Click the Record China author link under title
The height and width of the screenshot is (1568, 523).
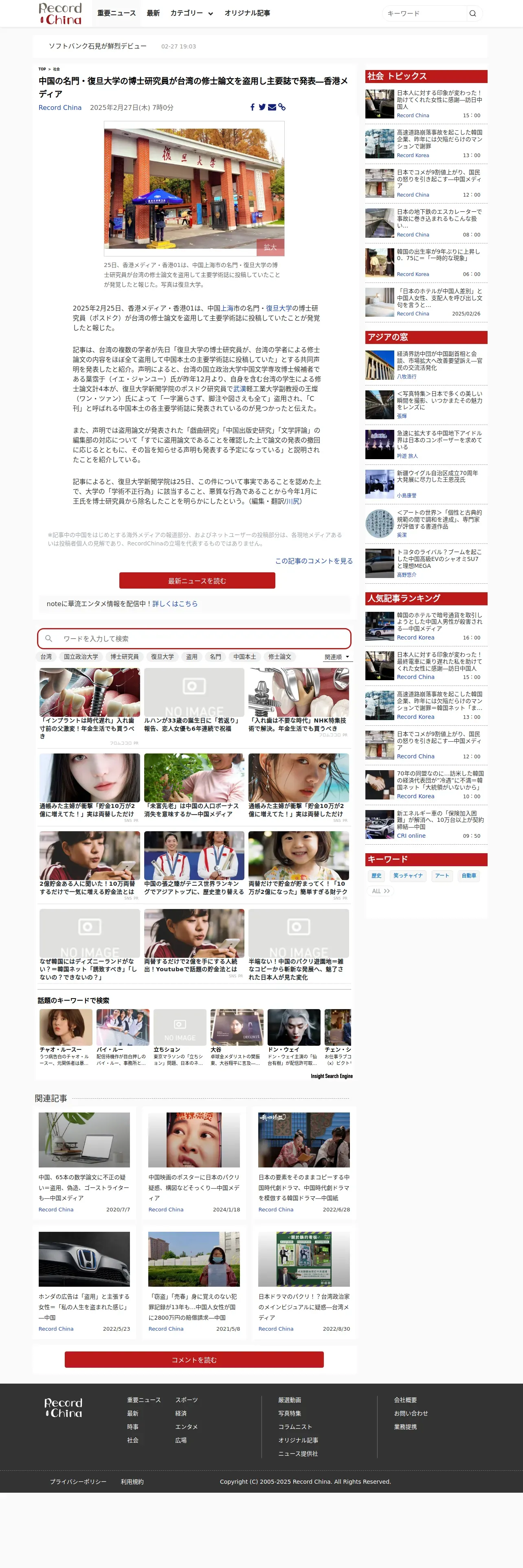59,108
